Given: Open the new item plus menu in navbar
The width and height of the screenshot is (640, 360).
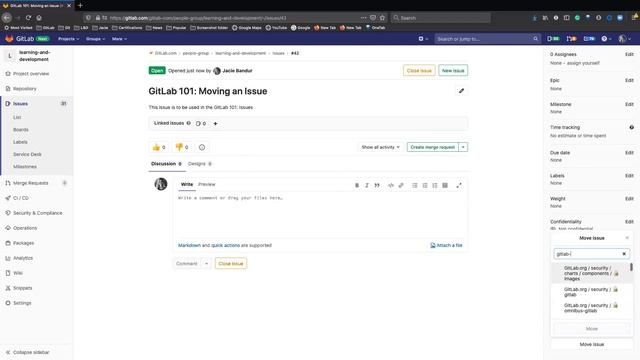Looking at the screenshot, I should (423, 39).
